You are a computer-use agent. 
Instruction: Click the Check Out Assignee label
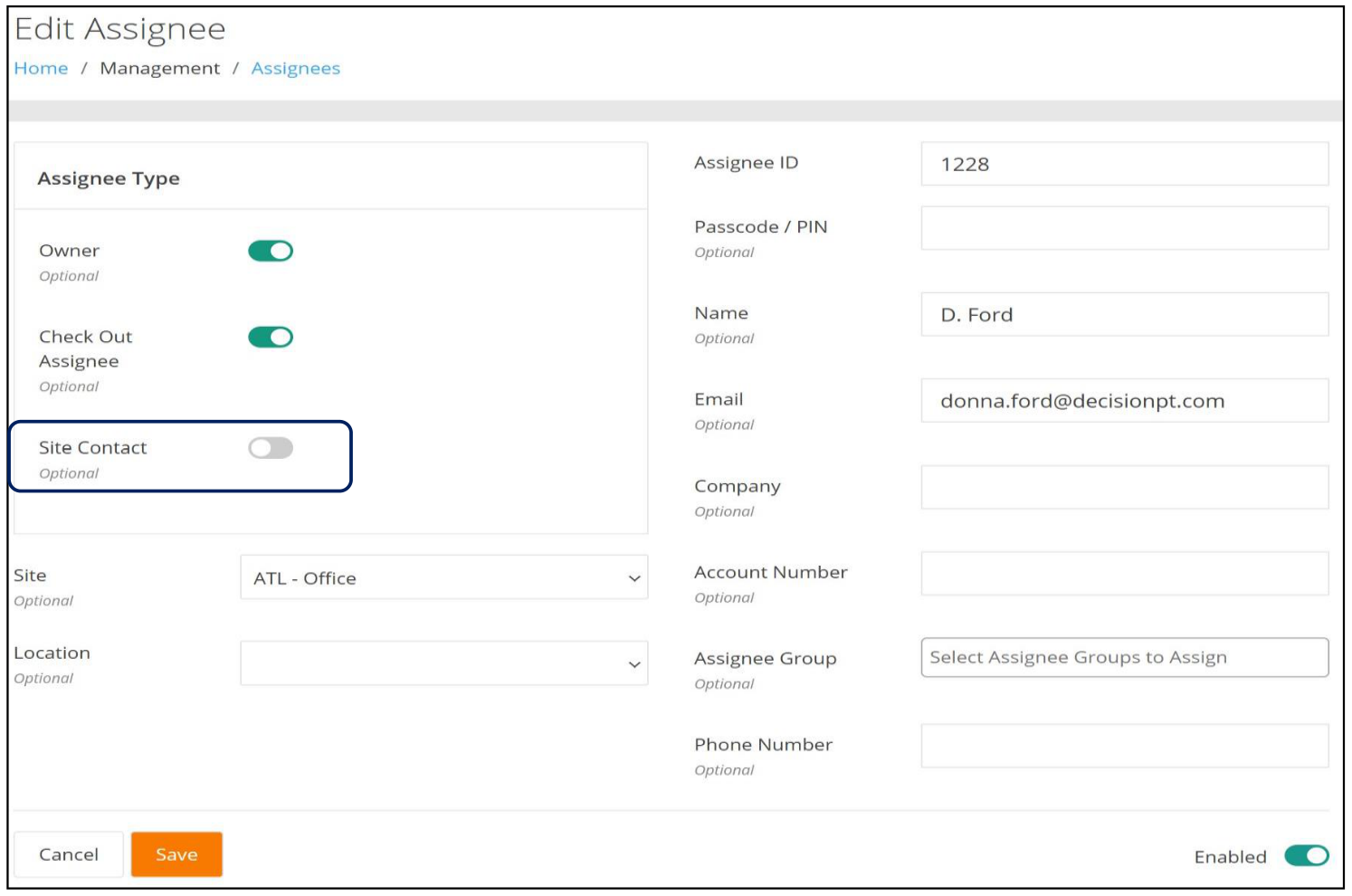coord(86,348)
